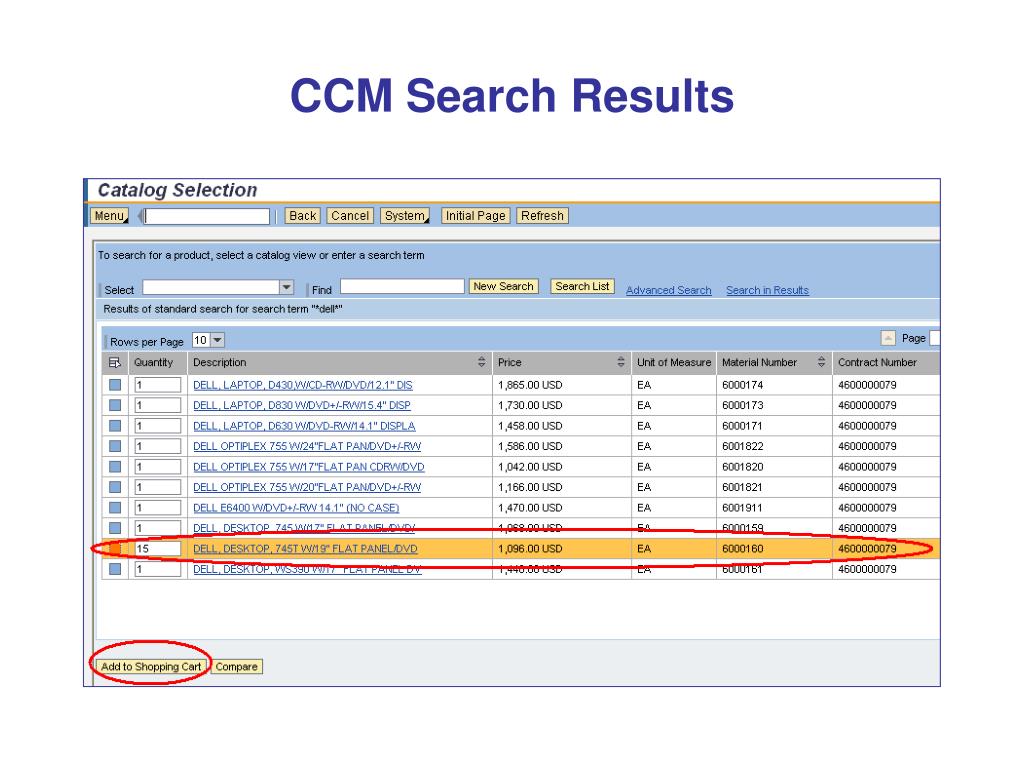Sort by Material Number column arrows
This screenshot has width=1024, height=768.
click(821, 362)
